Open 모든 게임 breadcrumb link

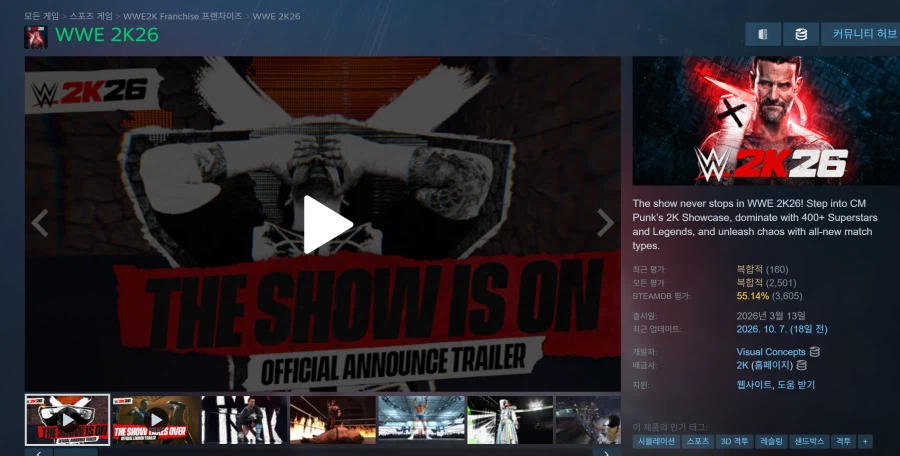coord(41,16)
